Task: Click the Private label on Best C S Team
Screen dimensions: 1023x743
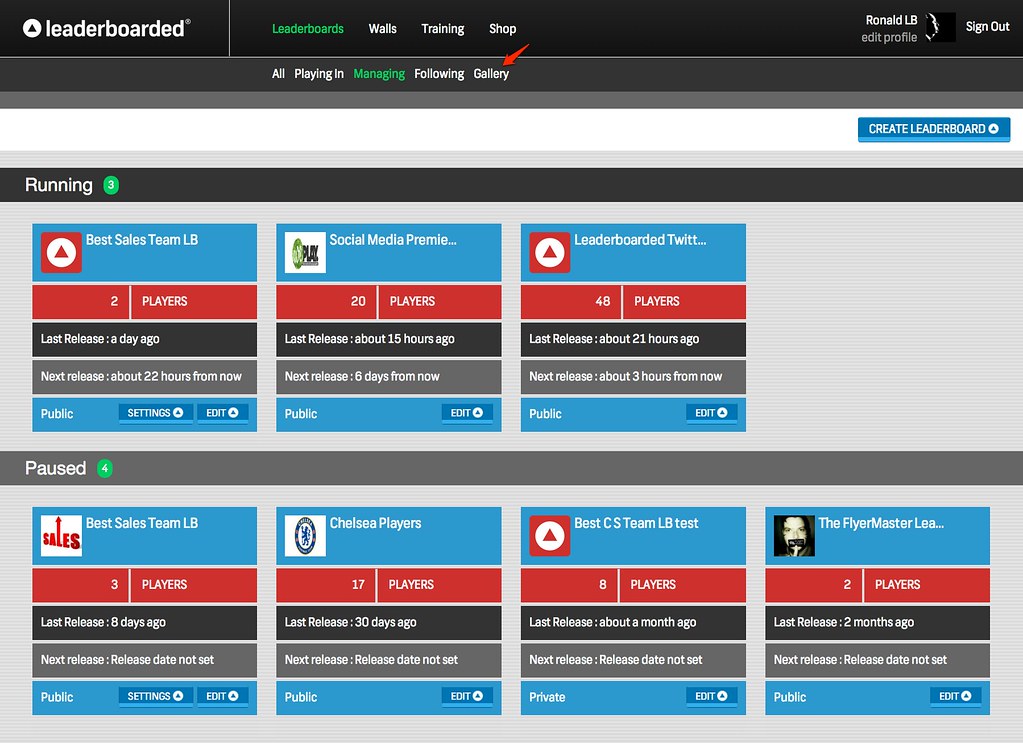Action: point(547,697)
